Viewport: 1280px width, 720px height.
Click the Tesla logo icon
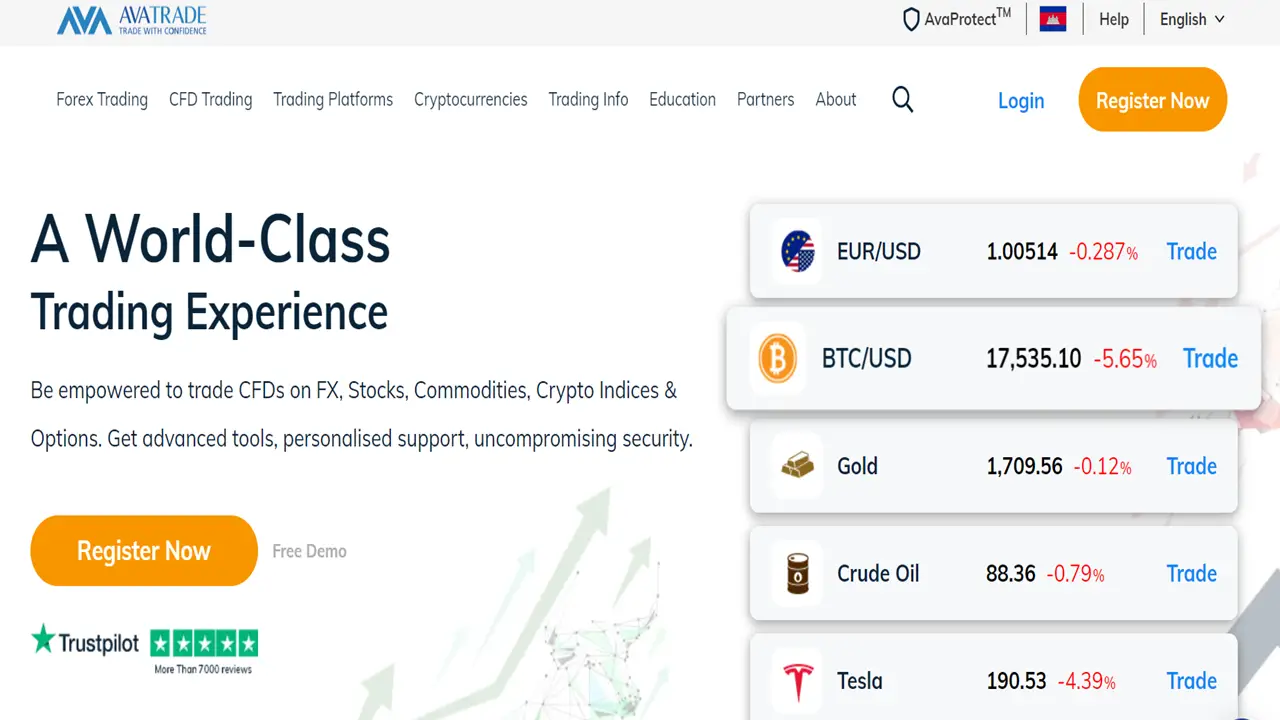pyautogui.click(x=797, y=681)
